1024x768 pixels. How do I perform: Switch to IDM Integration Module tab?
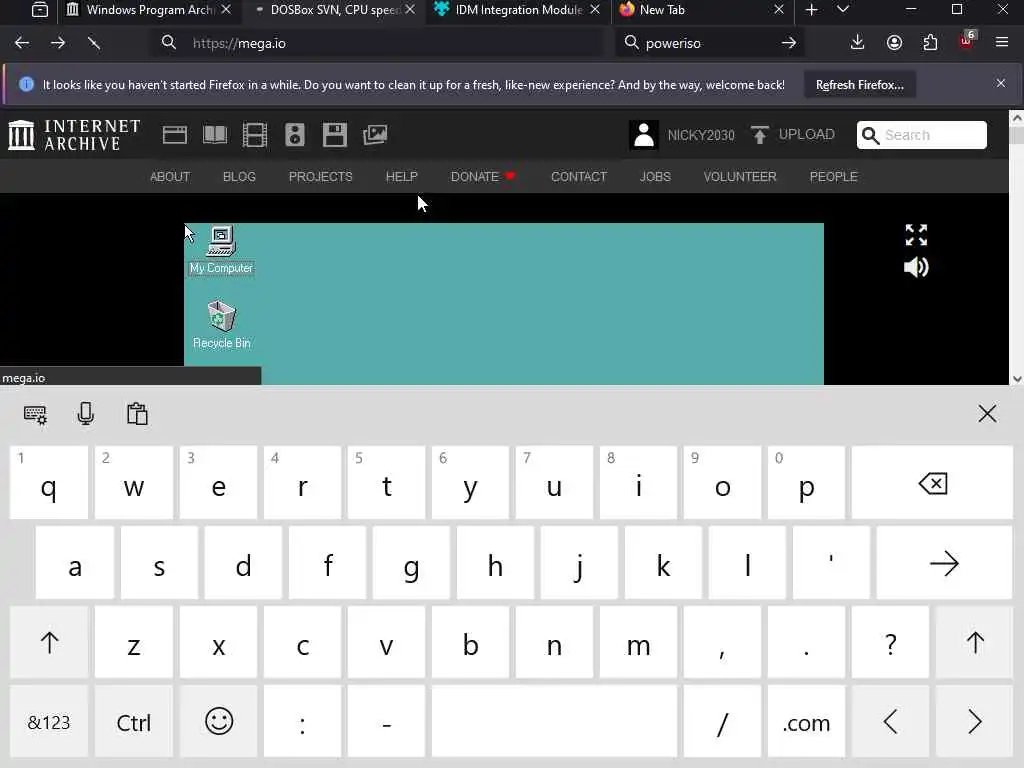(x=518, y=10)
